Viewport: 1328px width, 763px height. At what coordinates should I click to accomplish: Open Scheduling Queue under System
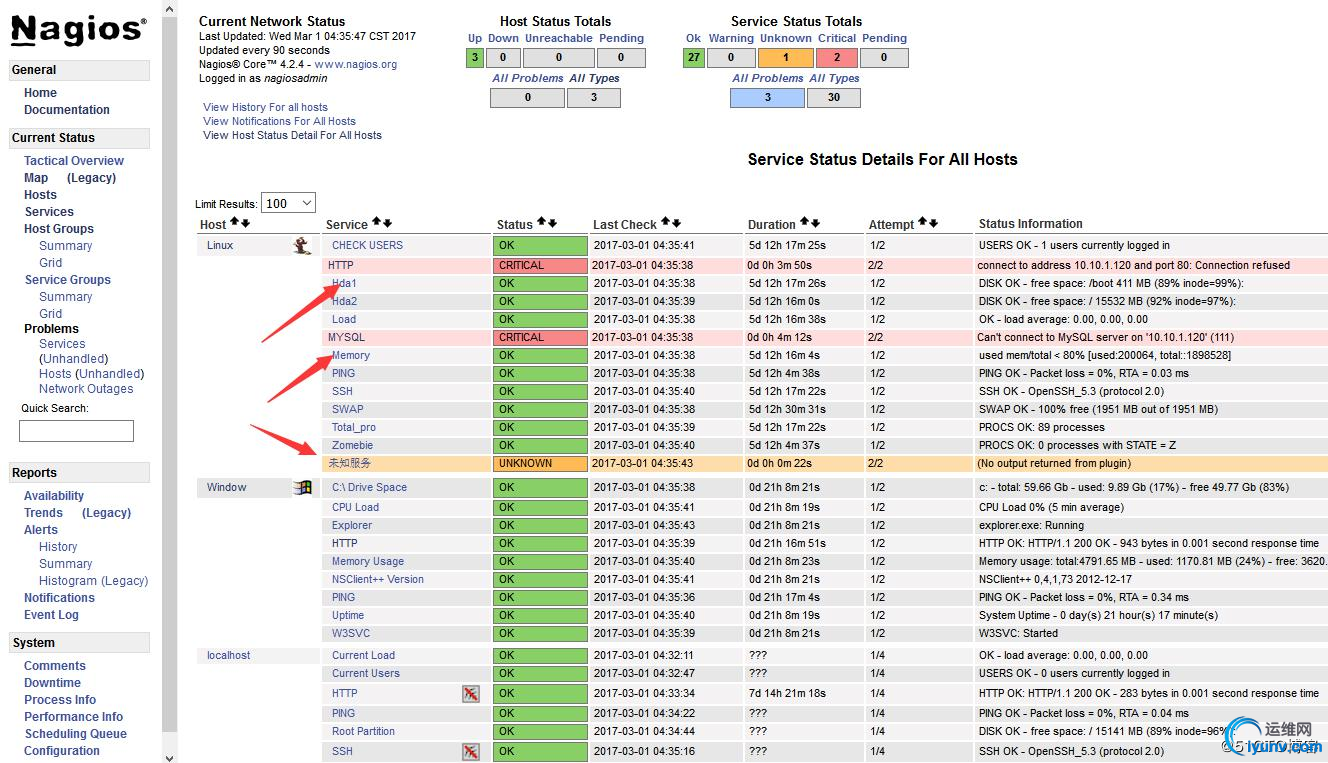pyautogui.click(x=76, y=733)
